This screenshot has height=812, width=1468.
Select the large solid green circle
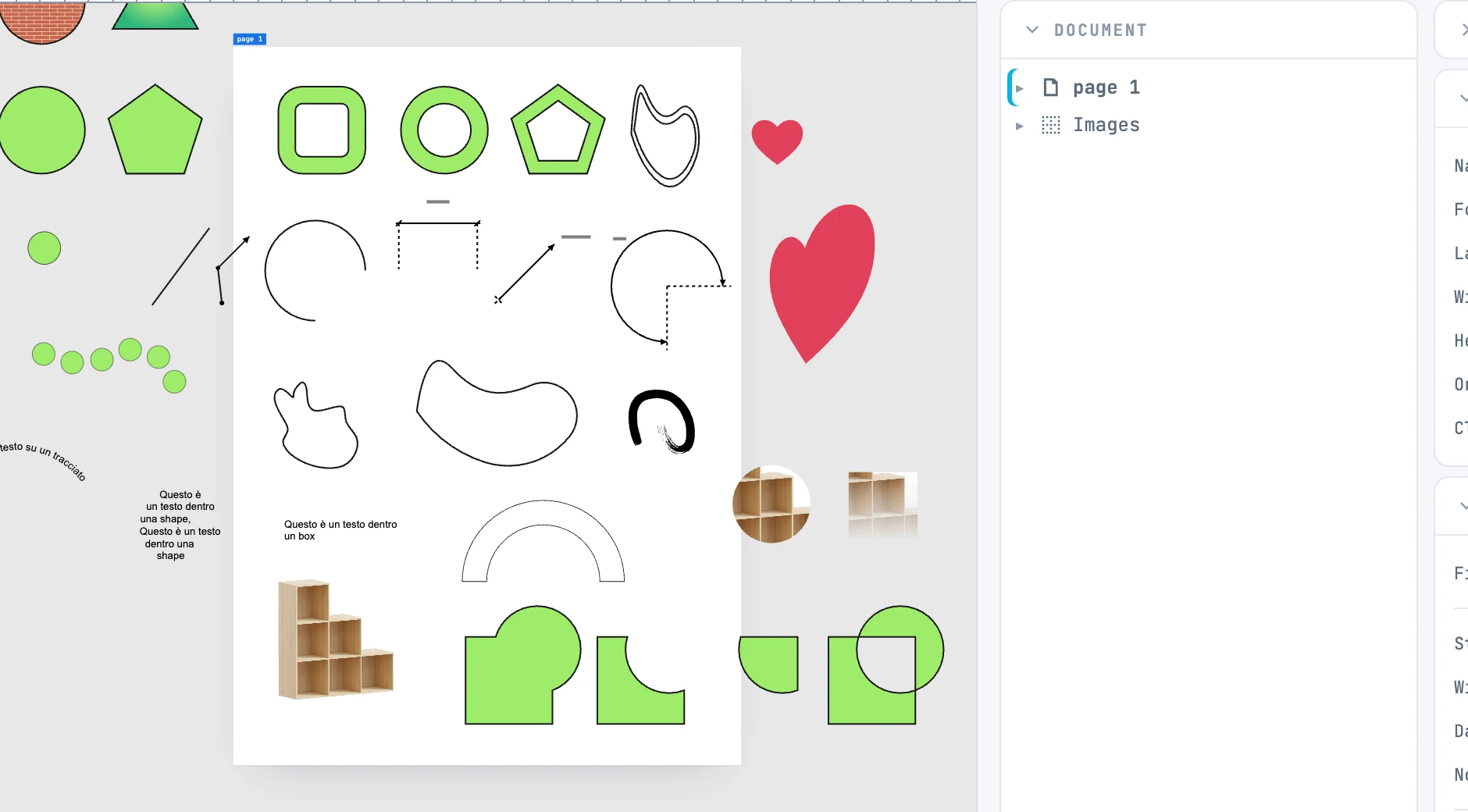[42, 130]
